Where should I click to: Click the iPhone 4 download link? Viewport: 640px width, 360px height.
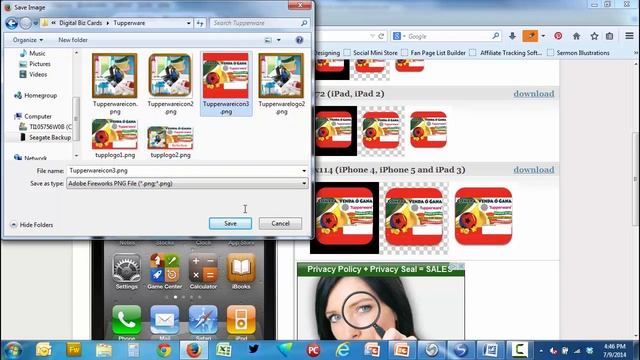pyautogui.click(x=533, y=170)
